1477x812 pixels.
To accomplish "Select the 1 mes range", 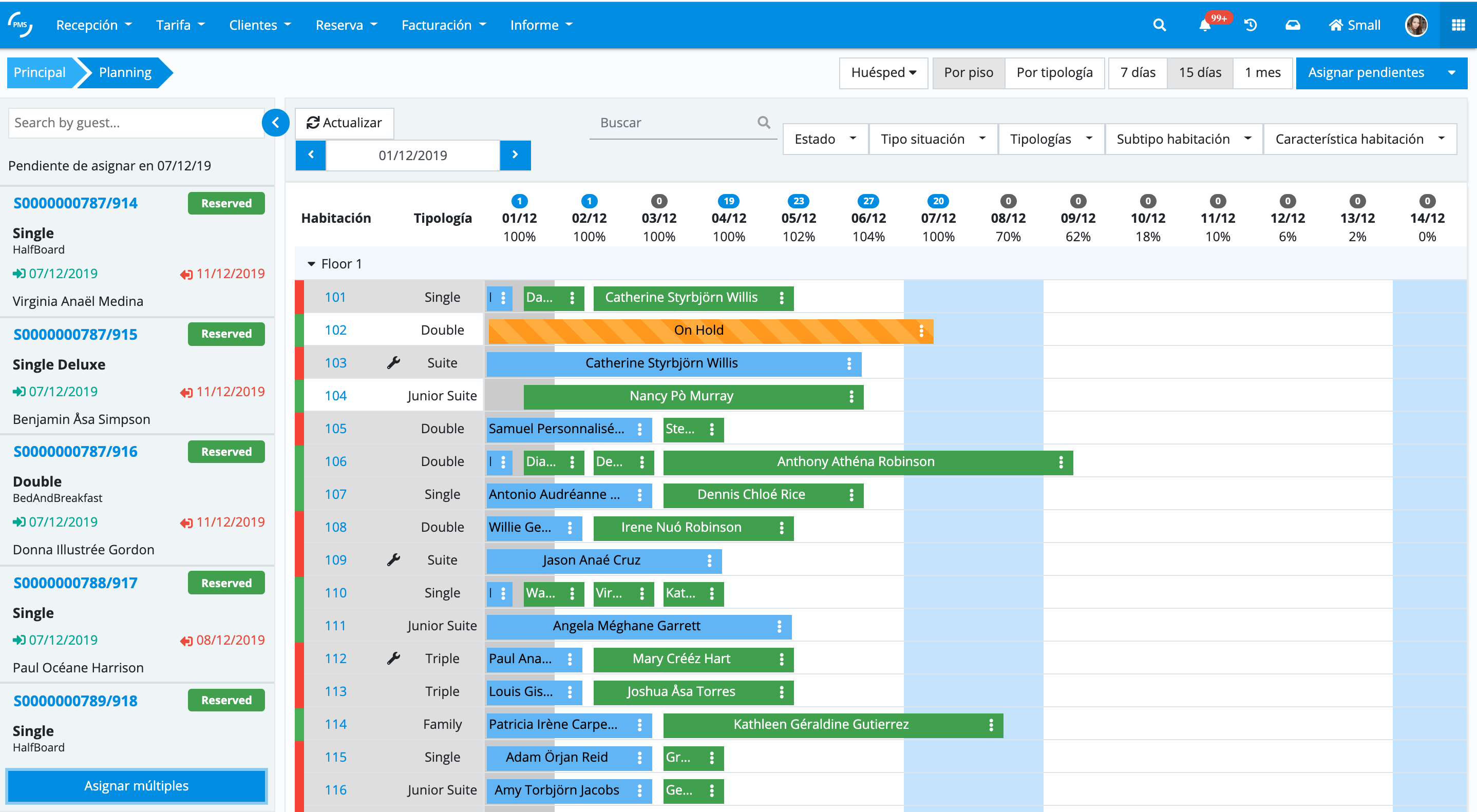I will coord(1262,73).
